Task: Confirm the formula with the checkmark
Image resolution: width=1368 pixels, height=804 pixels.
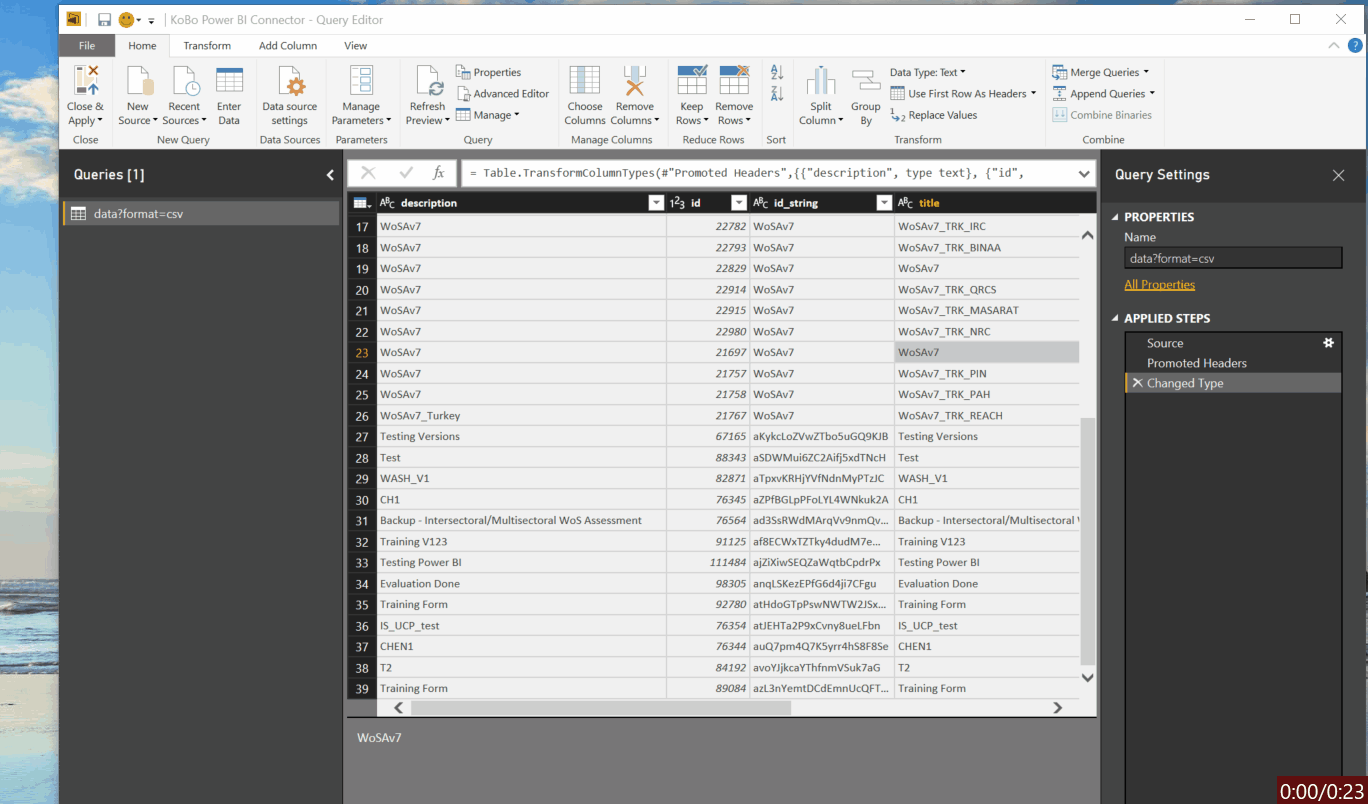Action: (405, 173)
